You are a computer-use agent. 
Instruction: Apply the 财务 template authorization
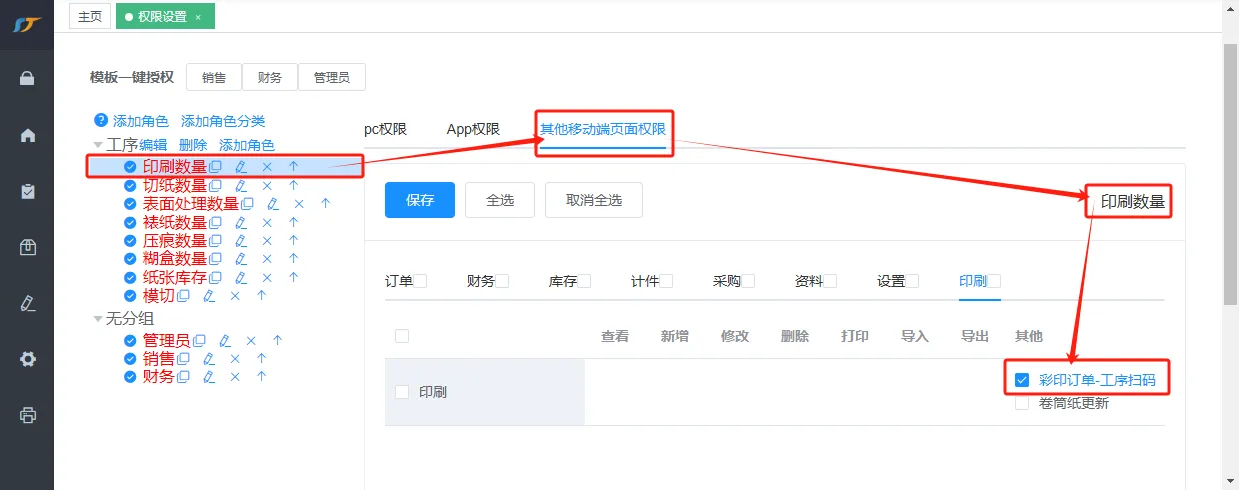(x=270, y=77)
